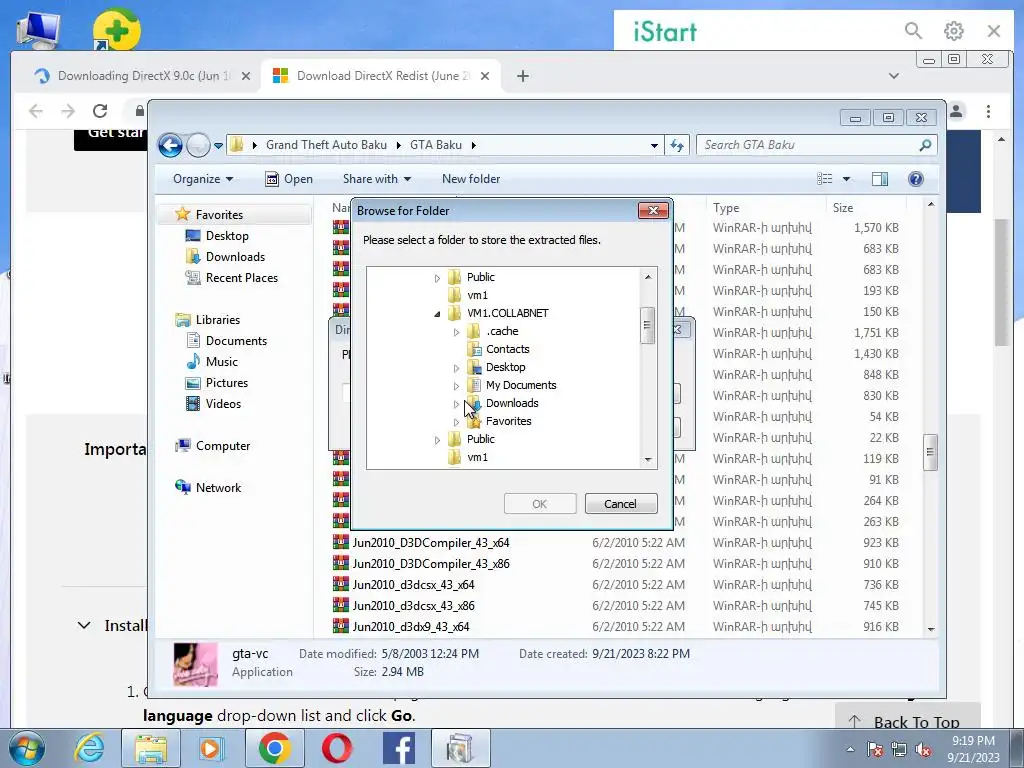Click the Windows Start orb
Screen dimensions: 1024x768
tap(27, 748)
